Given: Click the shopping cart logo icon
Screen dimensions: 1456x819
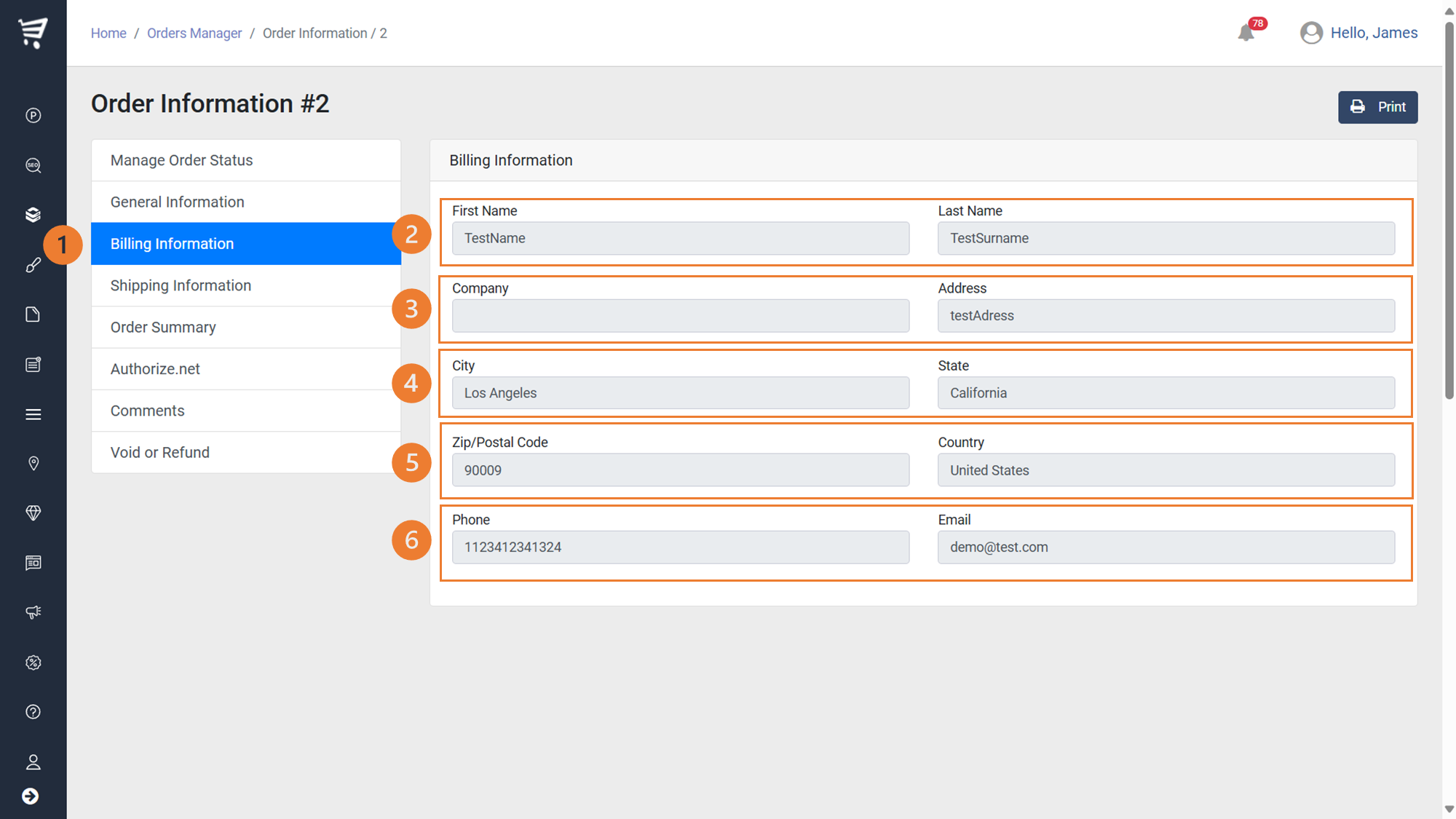Looking at the screenshot, I should [33, 33].
